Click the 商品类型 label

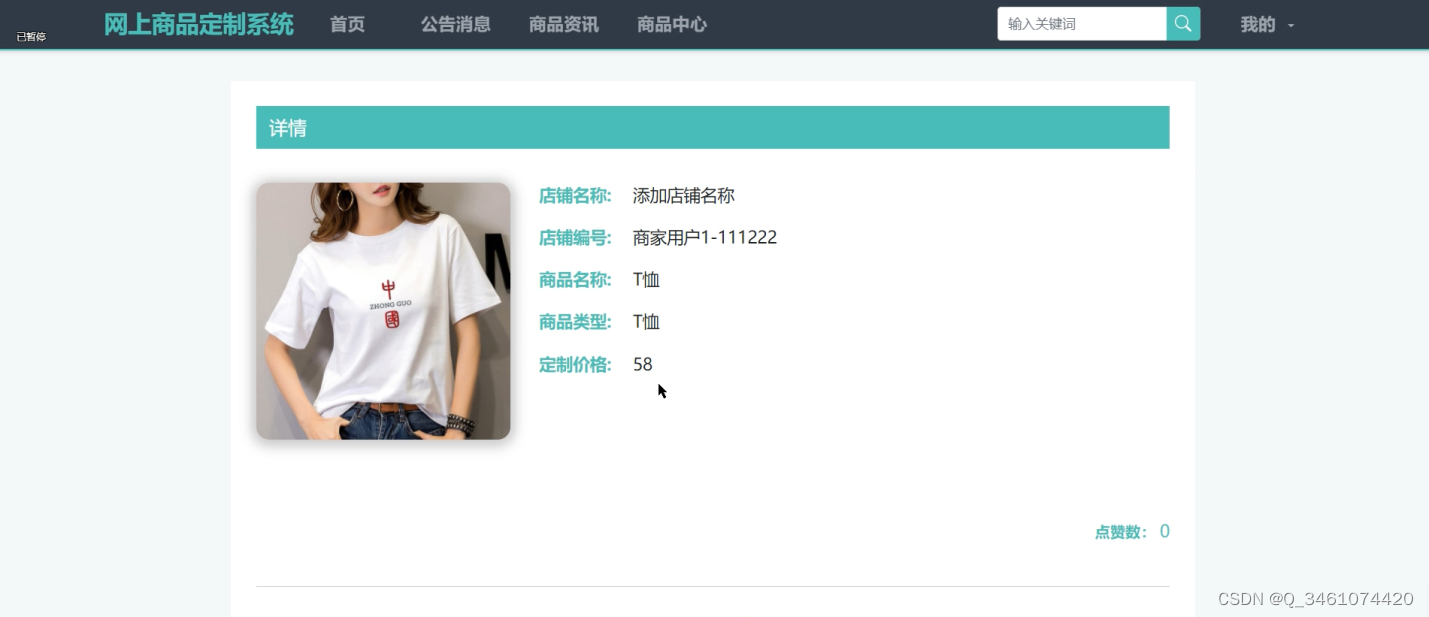point(575,322)
